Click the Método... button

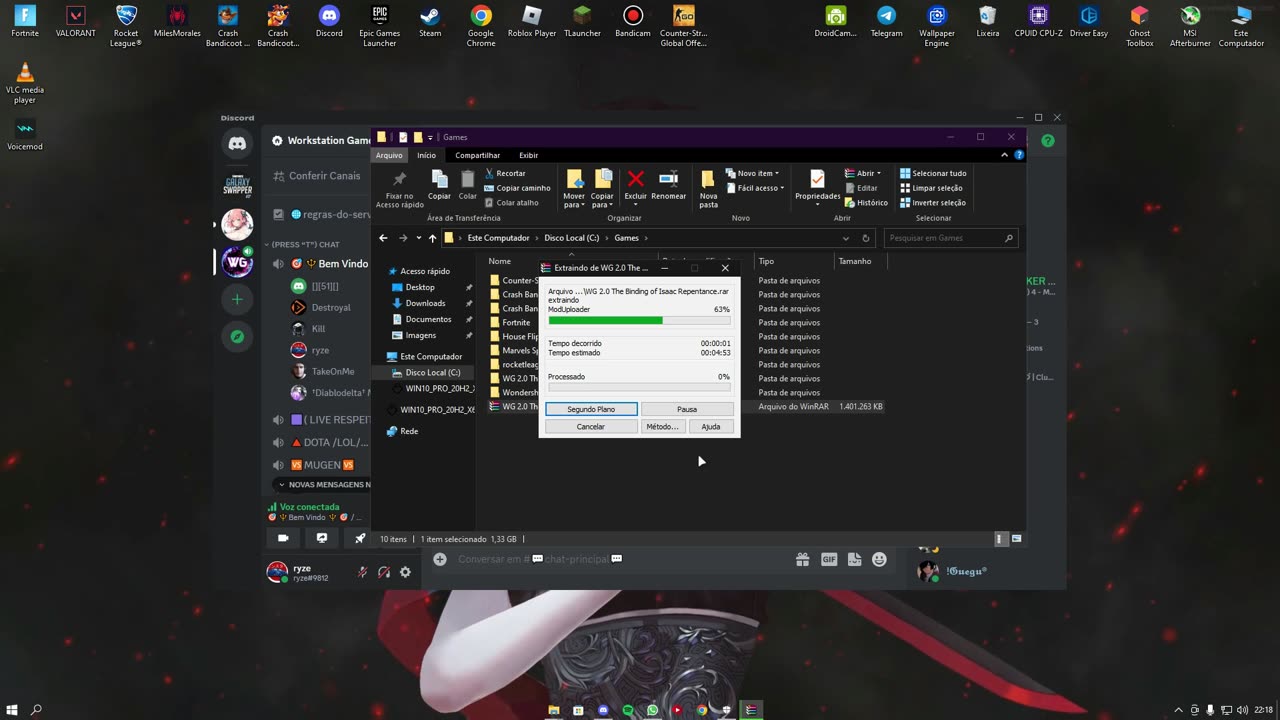(x=662, y=426)
